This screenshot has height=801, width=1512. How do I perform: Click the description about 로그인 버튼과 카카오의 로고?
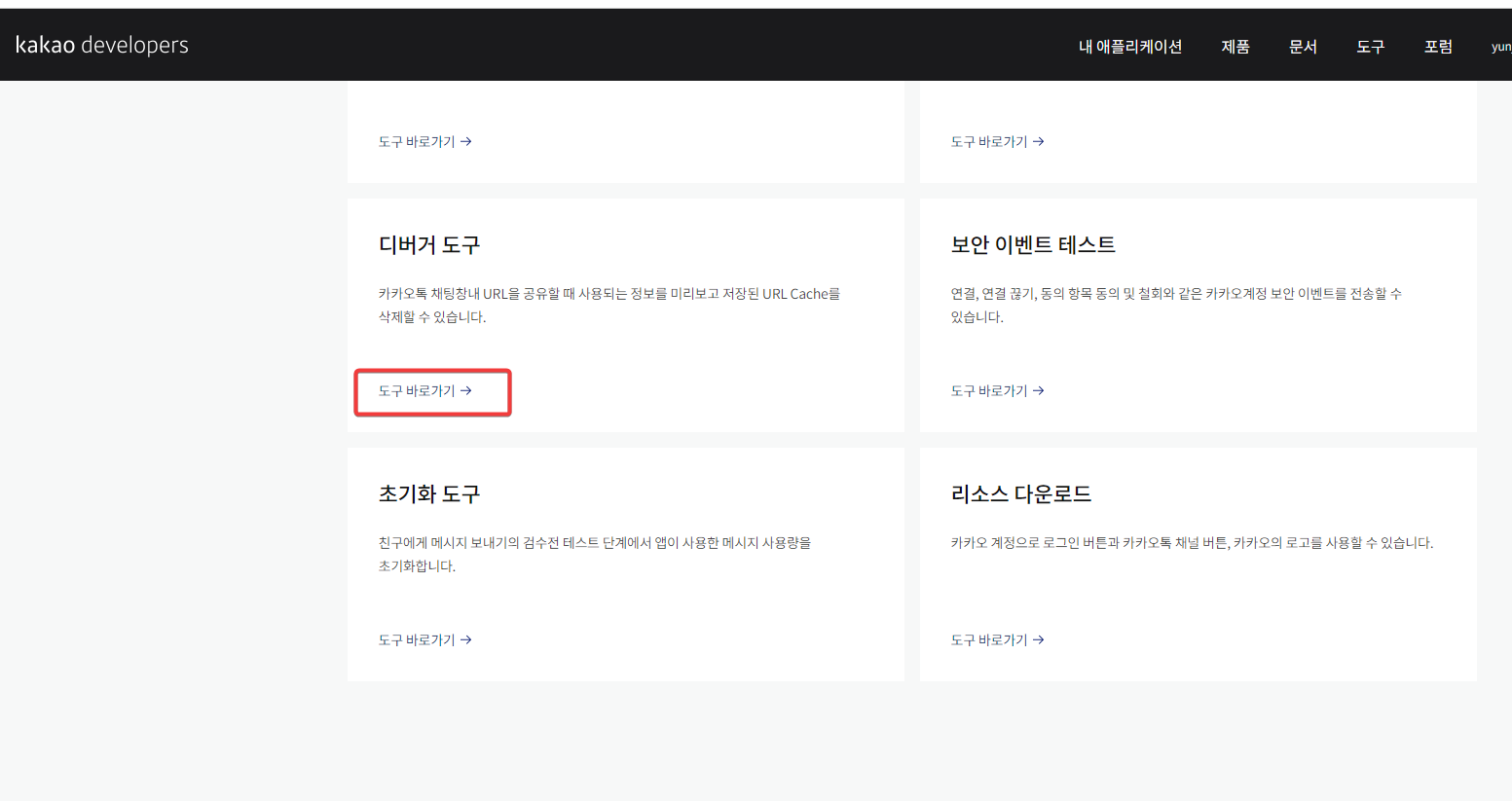point(1193,543)
